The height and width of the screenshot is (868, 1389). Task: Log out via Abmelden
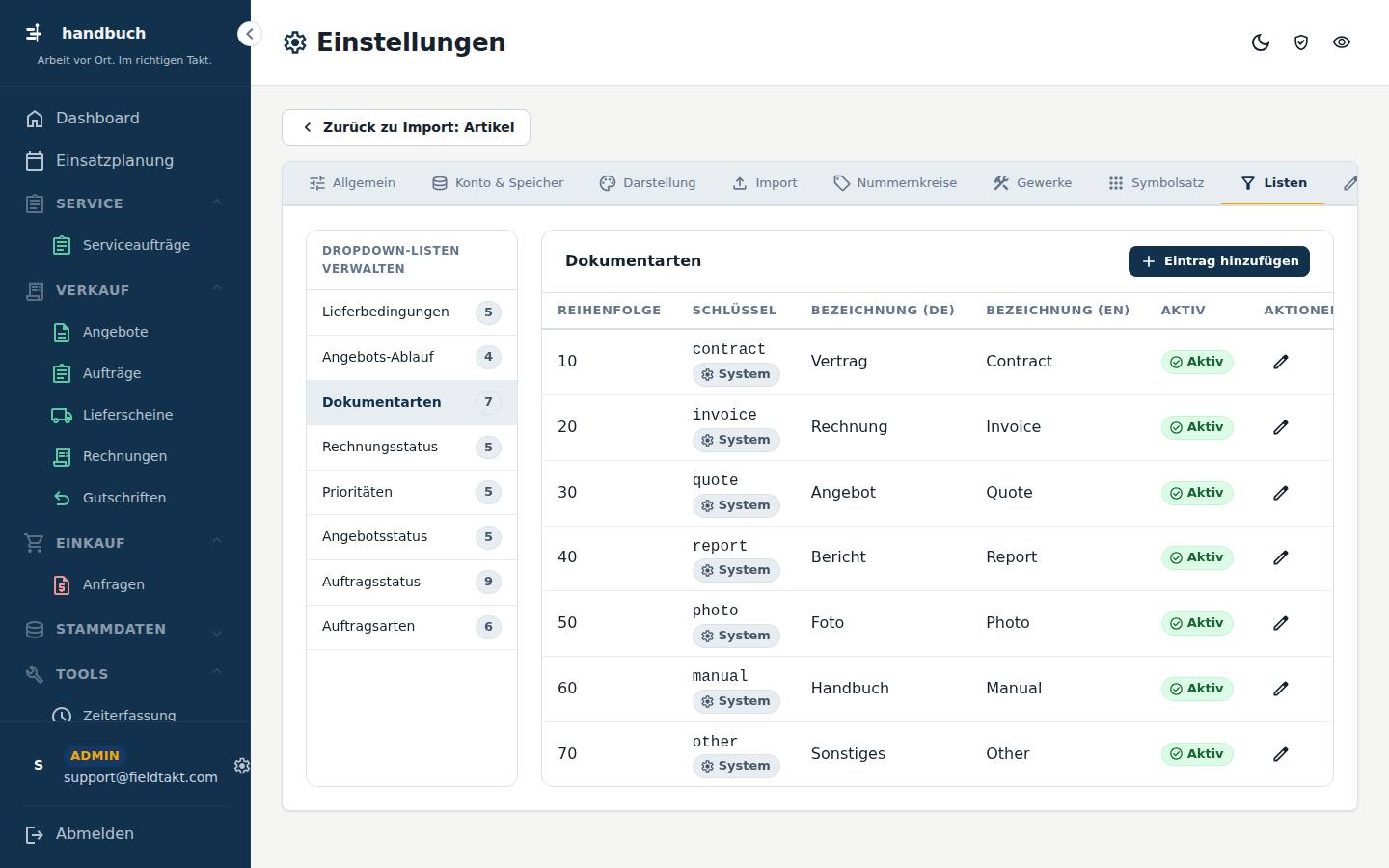(x=125, y=834)
